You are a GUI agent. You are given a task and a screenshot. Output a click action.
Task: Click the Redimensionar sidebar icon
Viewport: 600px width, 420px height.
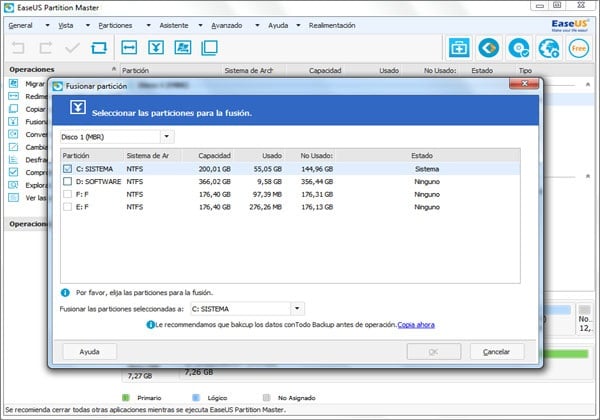pos(13,96)
